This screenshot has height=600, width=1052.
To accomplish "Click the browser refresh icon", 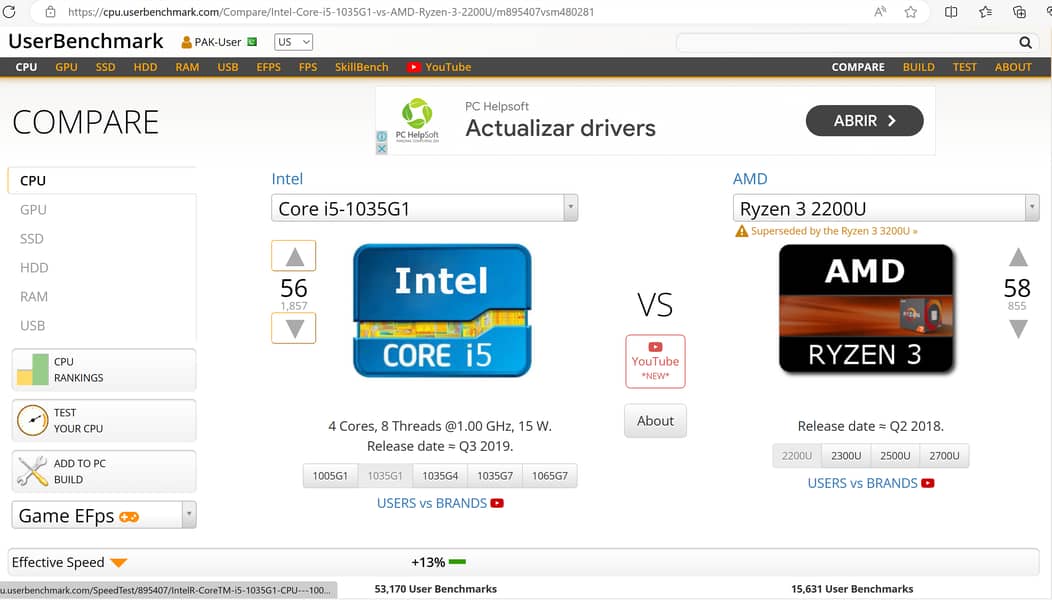I will tap(10, 12).
